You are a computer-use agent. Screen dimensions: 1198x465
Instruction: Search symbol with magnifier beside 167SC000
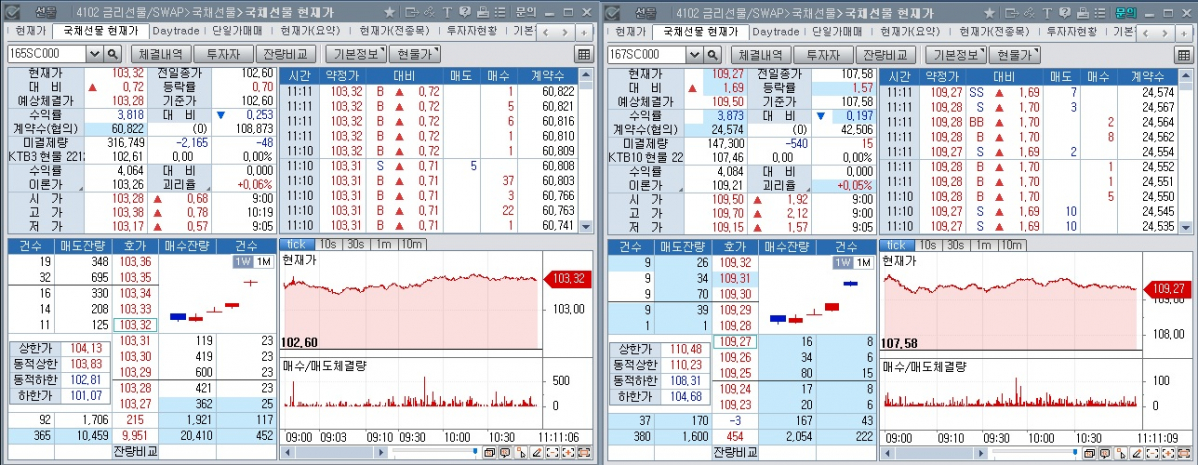click(712, 54)
